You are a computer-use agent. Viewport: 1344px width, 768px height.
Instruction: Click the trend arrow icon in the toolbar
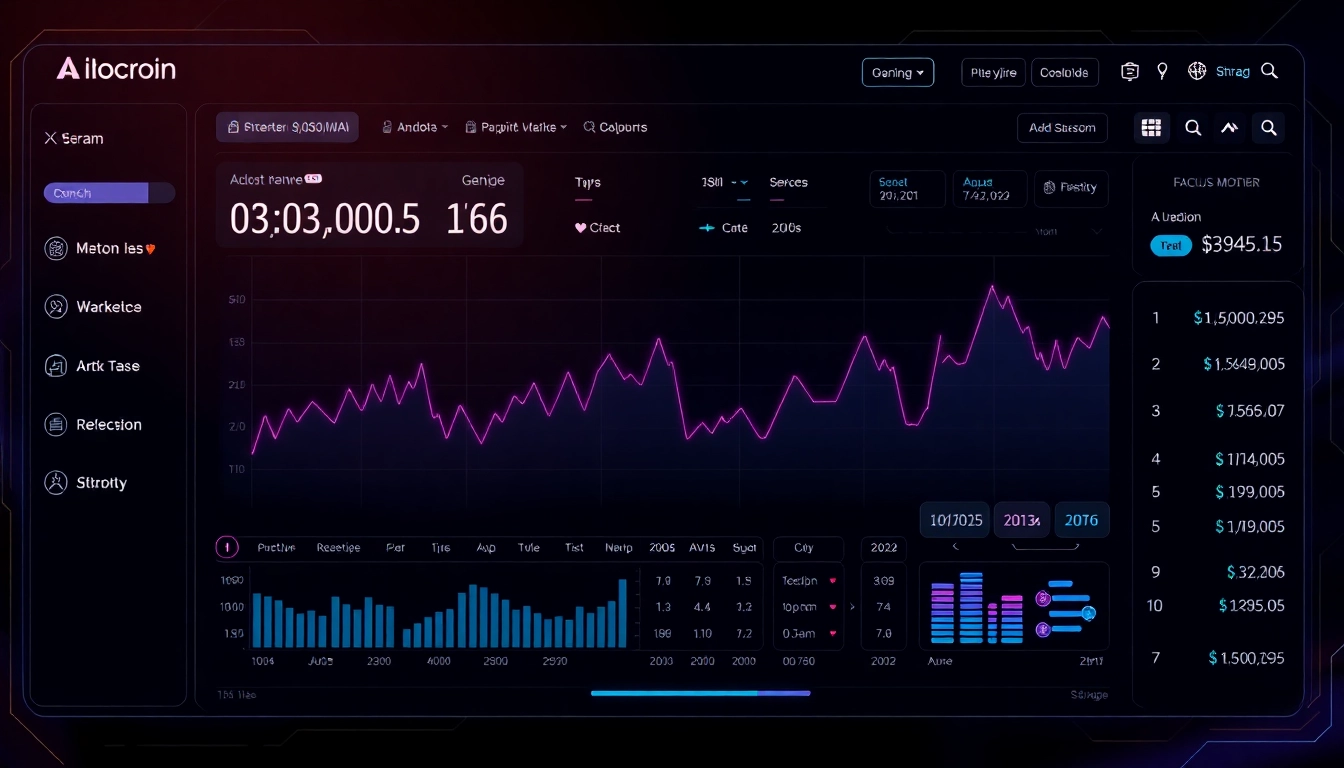click(1230, 127)
